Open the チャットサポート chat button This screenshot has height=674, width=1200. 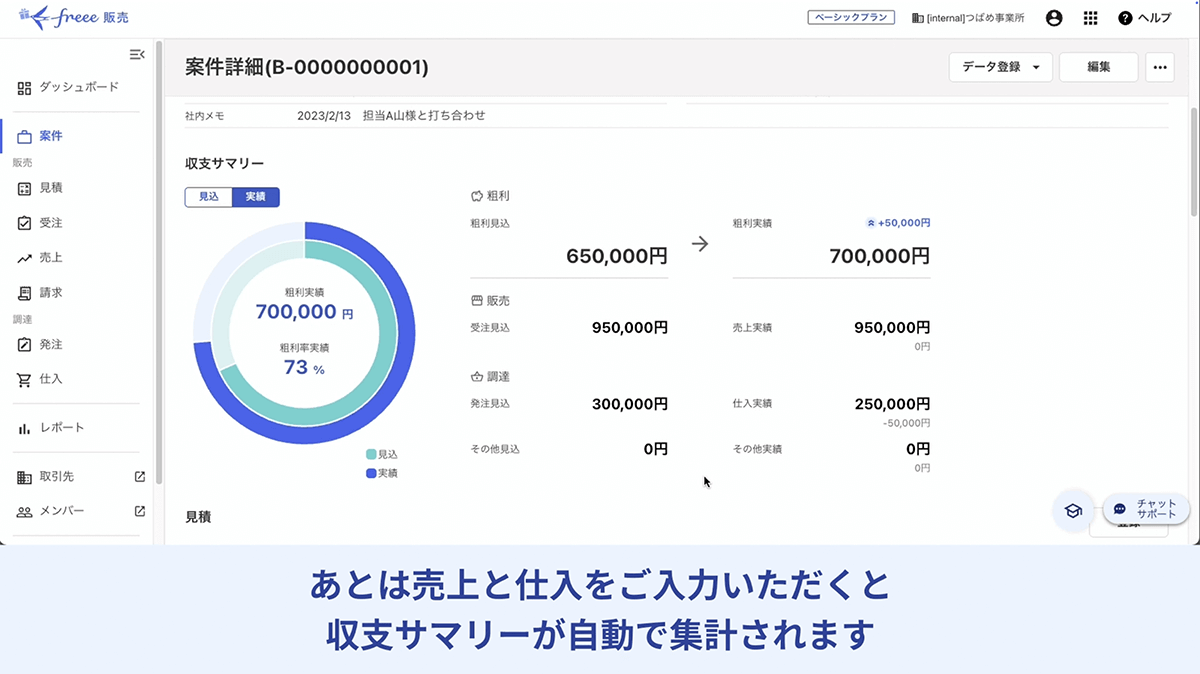[x=1146, y=508]
